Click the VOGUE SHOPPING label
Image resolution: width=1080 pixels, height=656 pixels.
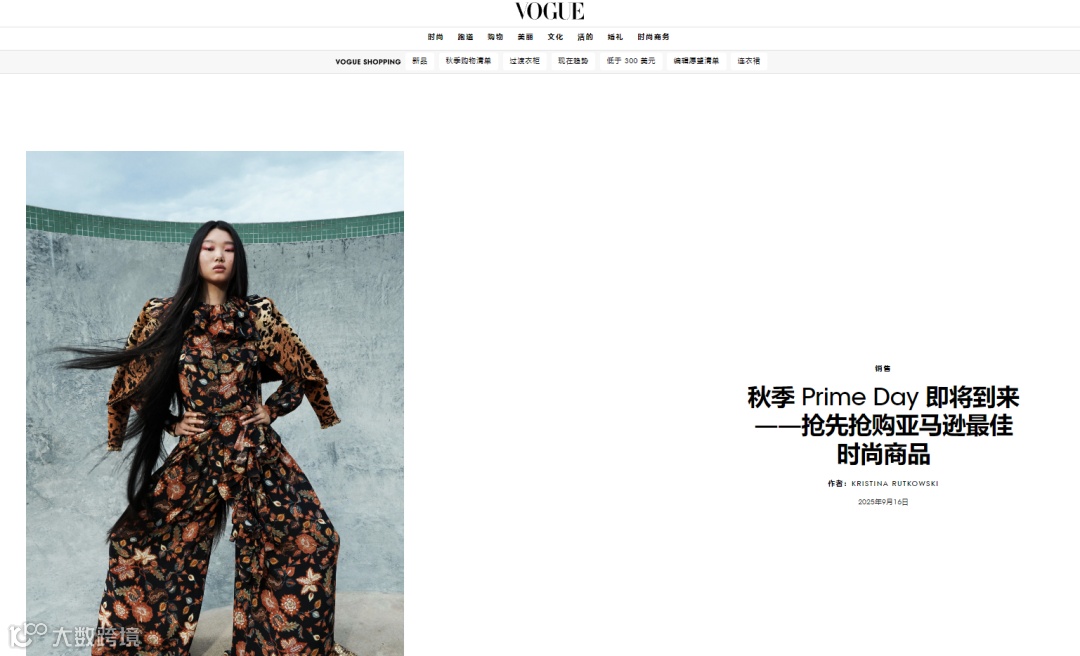pos(368,62)
